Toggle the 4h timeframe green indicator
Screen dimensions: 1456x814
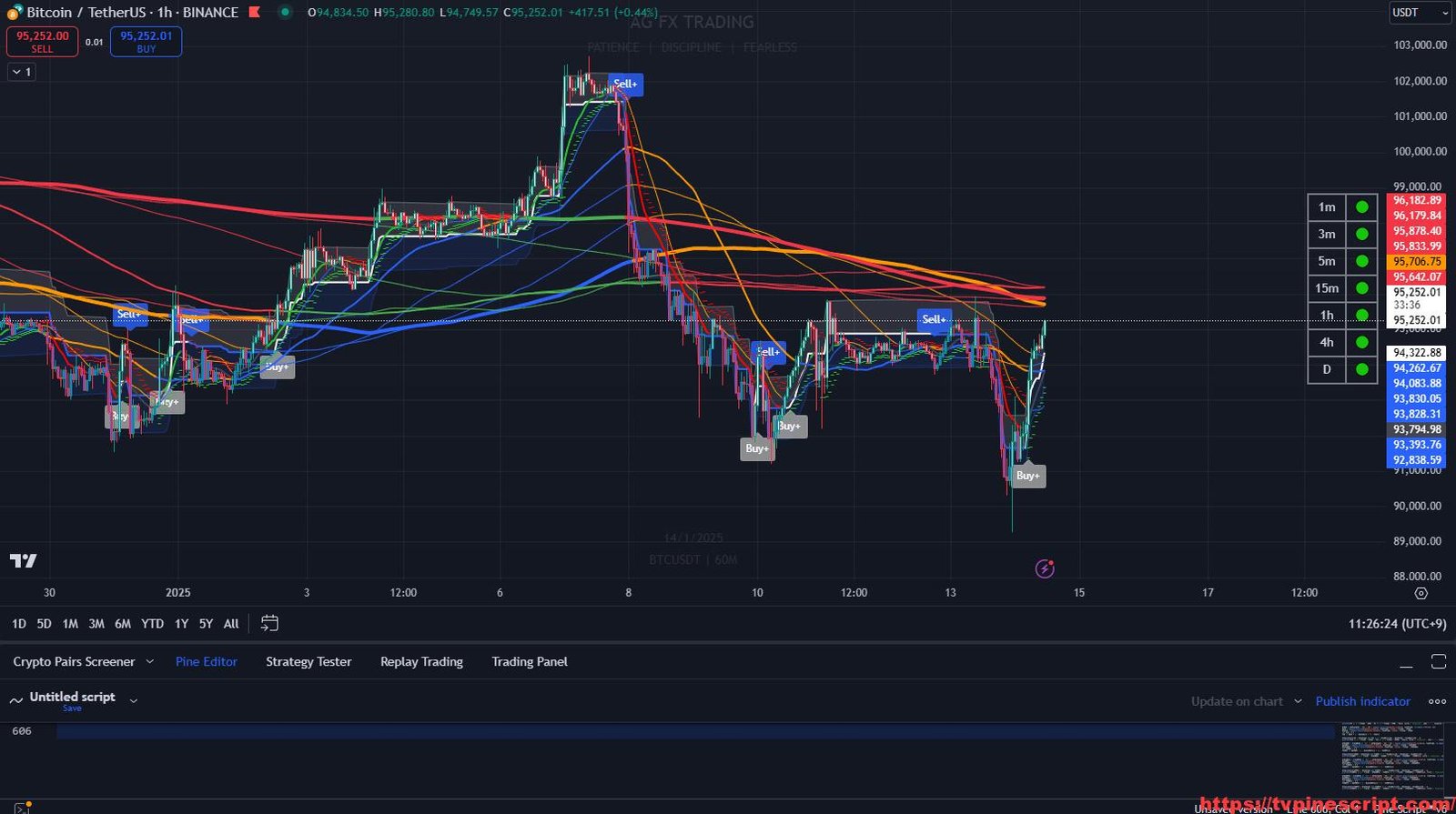pos(1361,342)
